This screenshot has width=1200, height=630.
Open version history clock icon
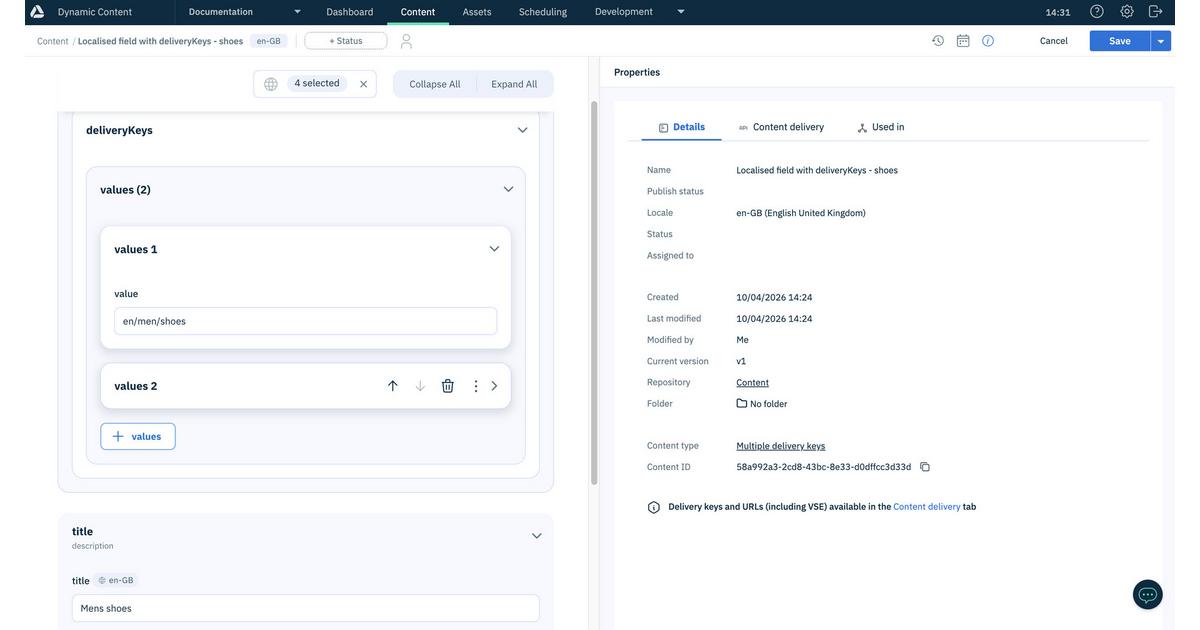[938, 41]
